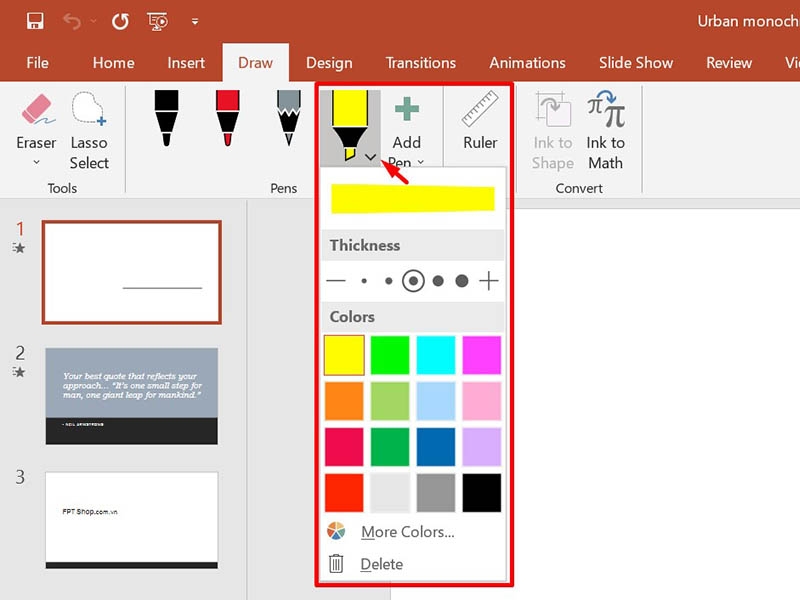Switch to the Review tab
This screenshot has height=600, width=800.
[729, 63]
